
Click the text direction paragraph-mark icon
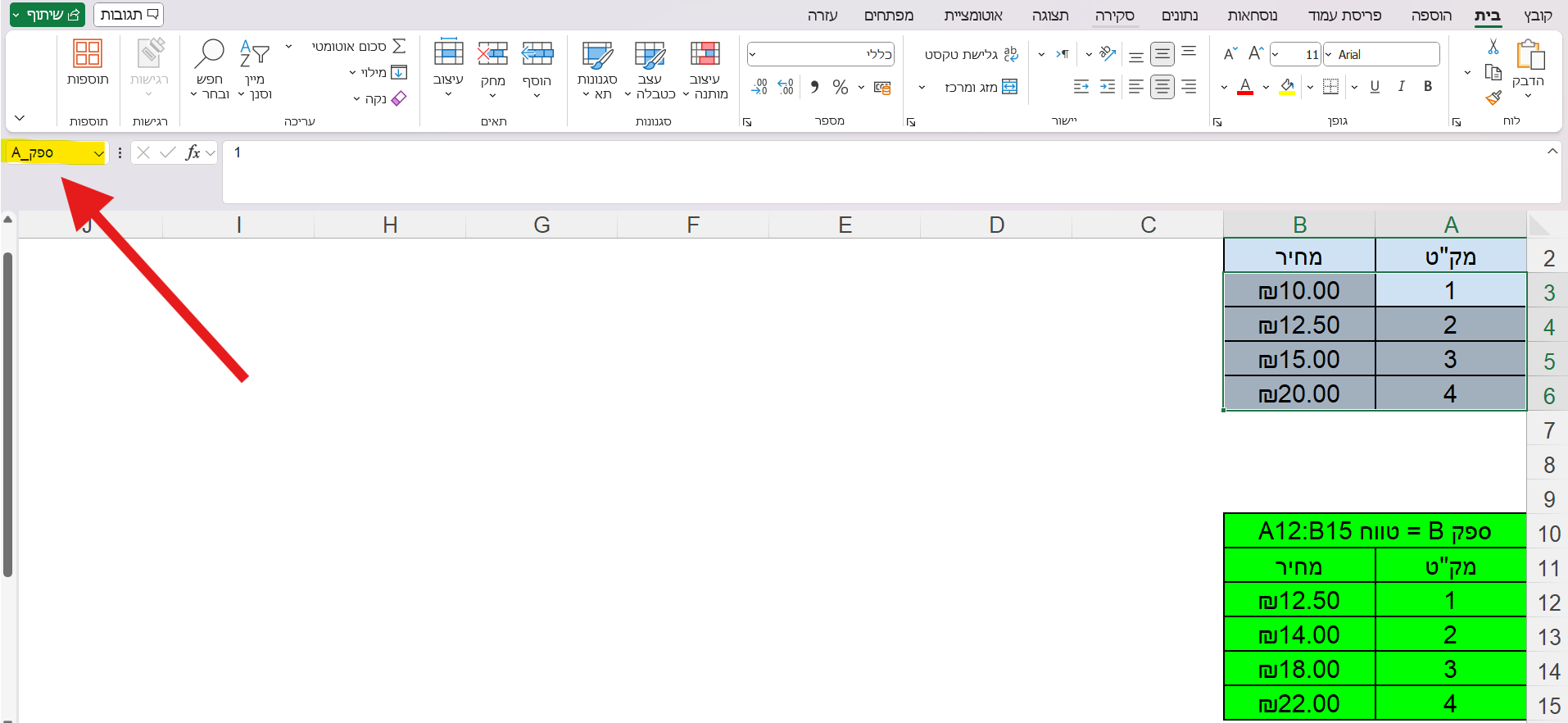click(x=1063, y=54)
